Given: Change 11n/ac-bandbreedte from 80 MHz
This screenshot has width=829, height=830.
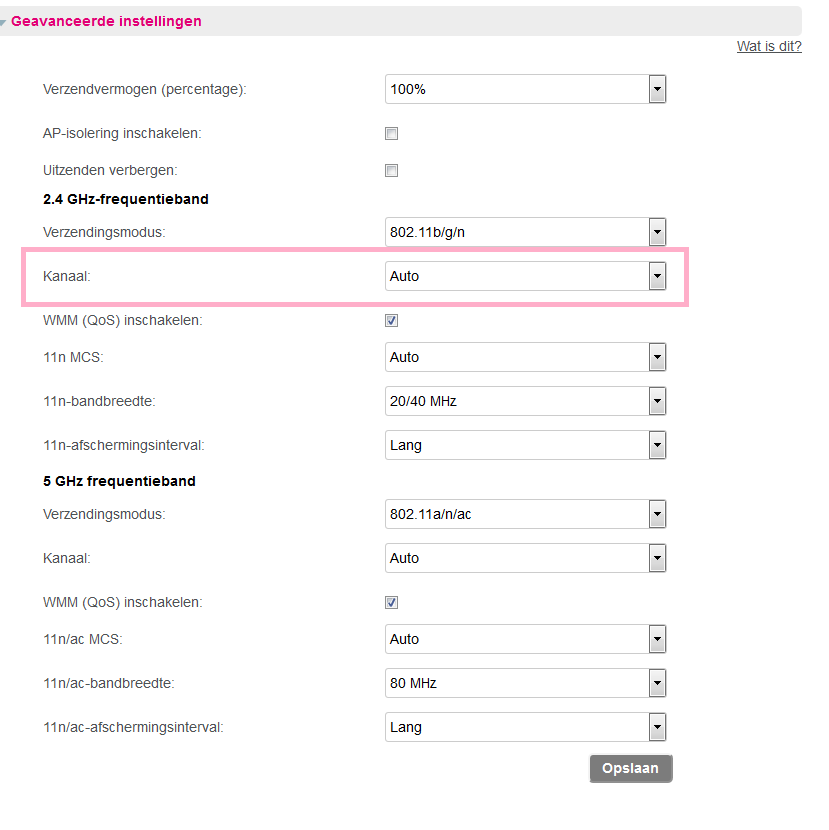Looking at the screenshot, I should coord(525,683).
